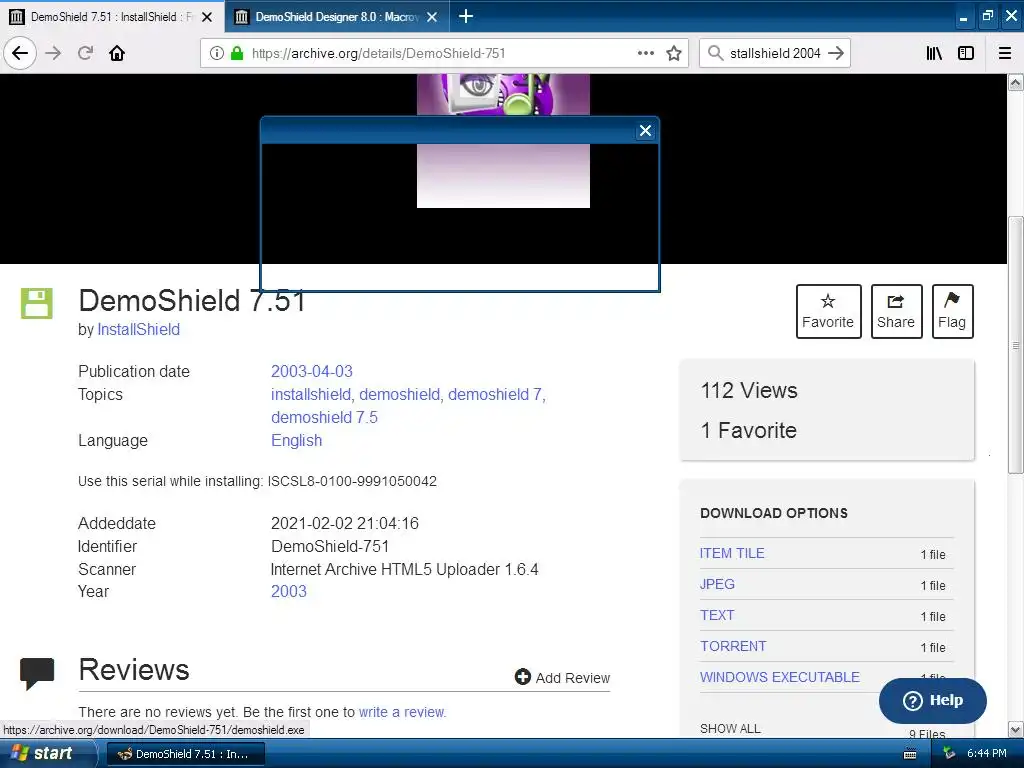Open page actions three-dot menu
Viewport: 1024px width, 768px height.
(645, 53)
